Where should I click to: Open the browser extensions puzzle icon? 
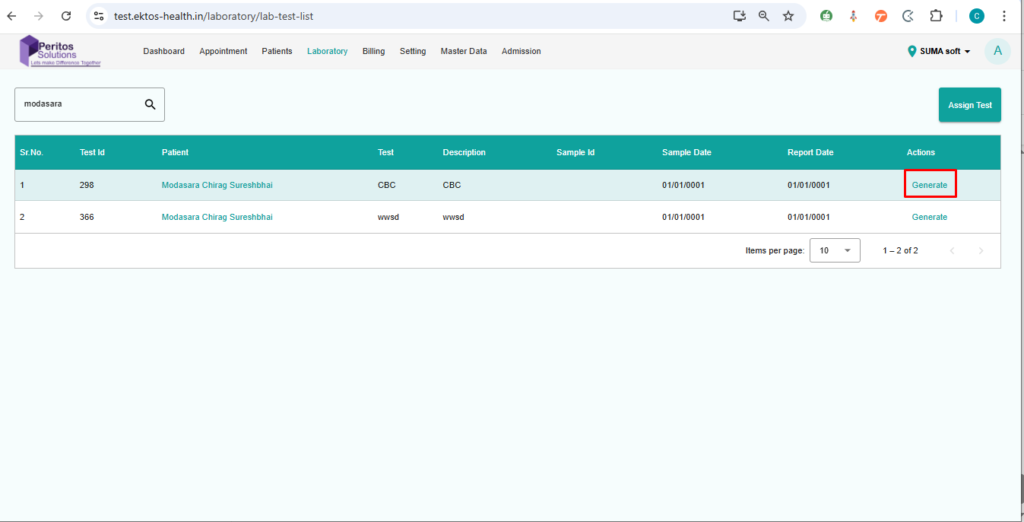click(936, 16)
